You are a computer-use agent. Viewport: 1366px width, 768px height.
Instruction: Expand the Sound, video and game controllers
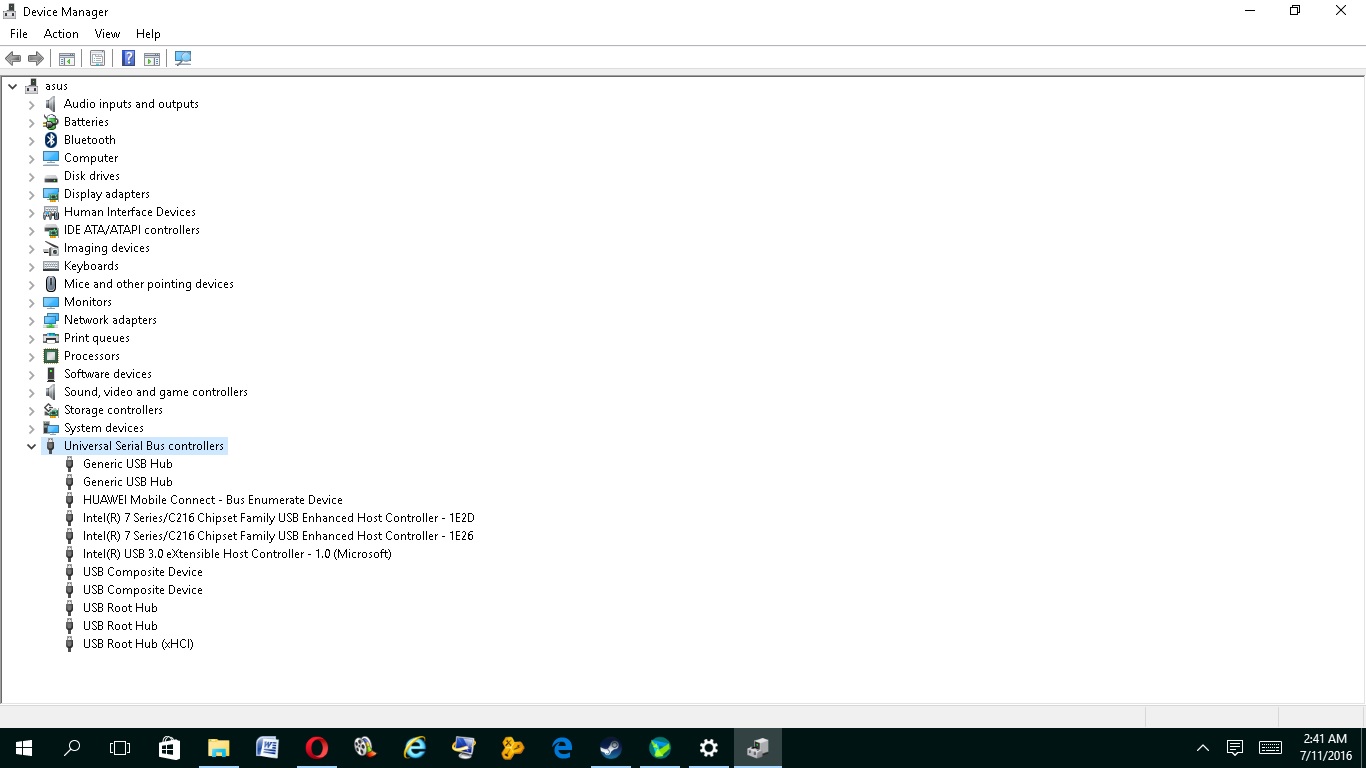(x=31, y=393)
